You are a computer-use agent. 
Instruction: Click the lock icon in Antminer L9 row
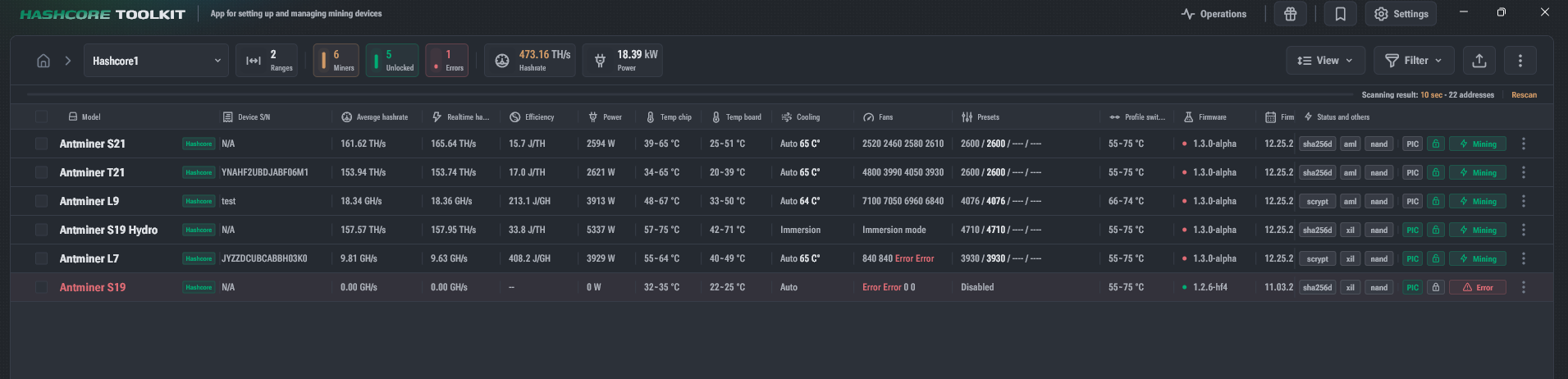(x=1436, y=201)
